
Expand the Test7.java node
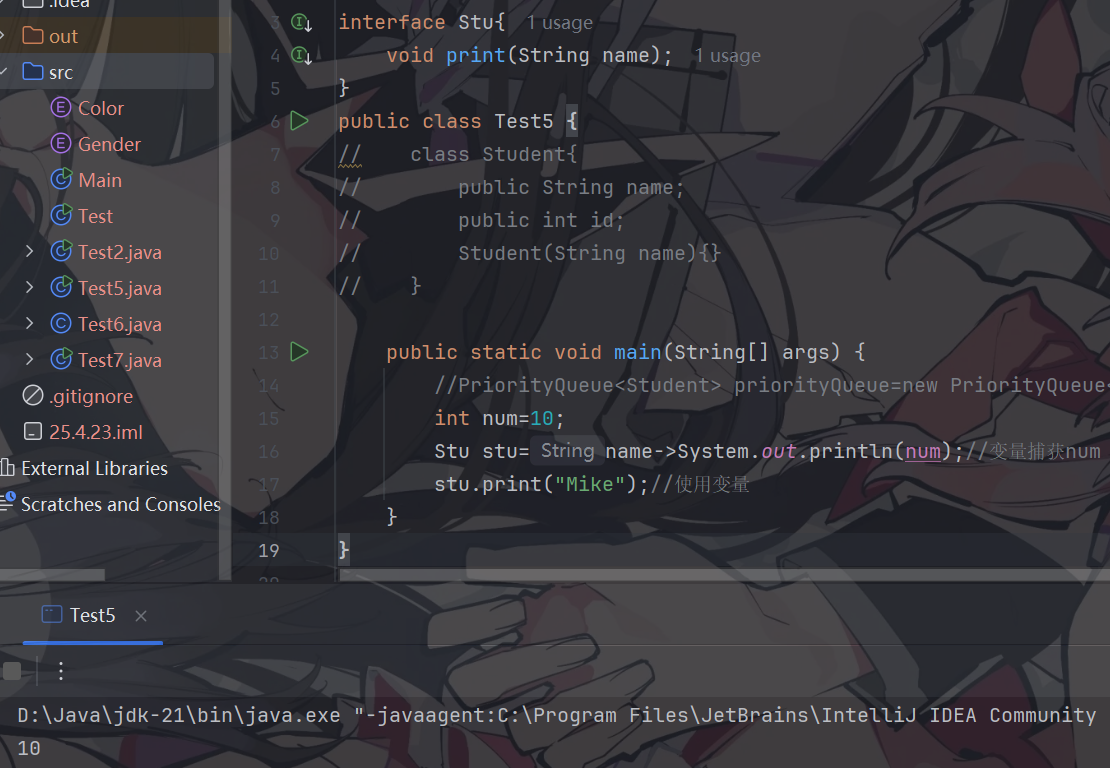click(29, 360)
